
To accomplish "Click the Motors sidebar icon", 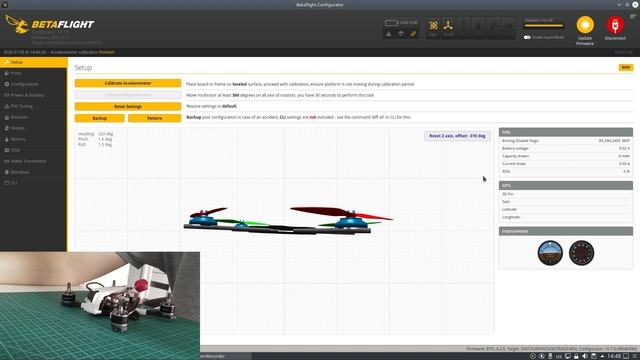I will tap(7, 139).
